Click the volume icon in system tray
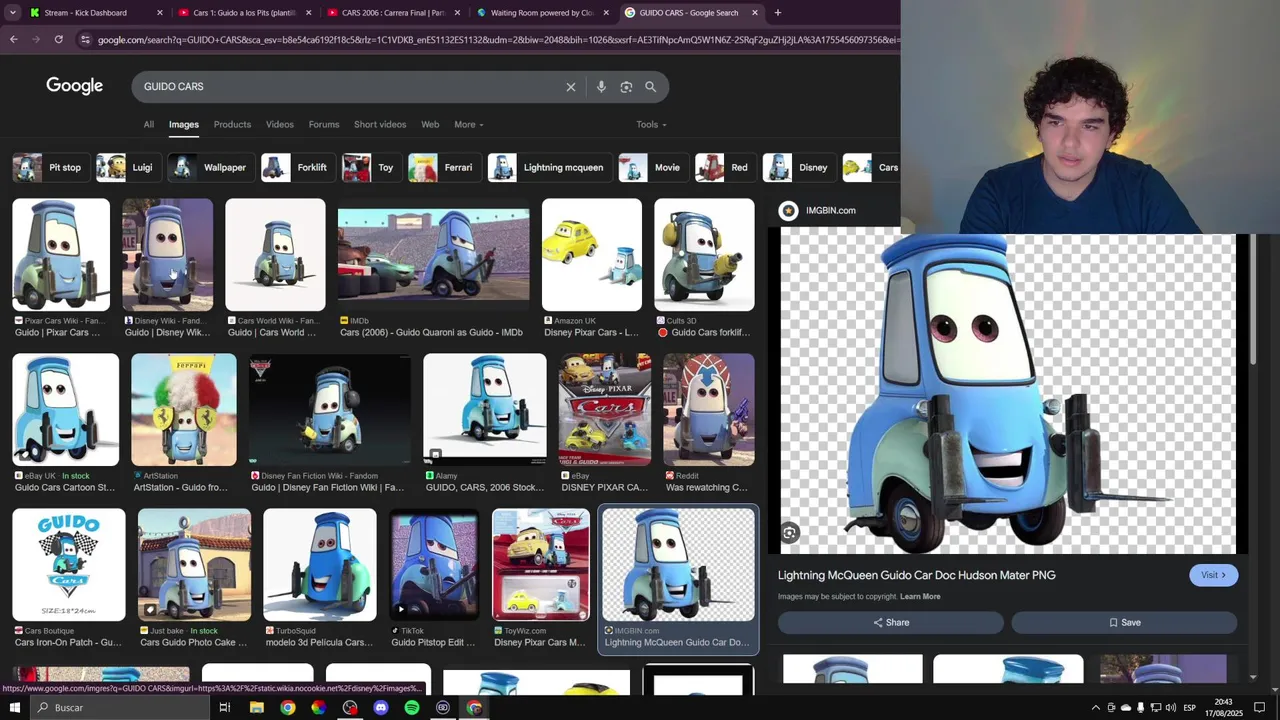 coord(1170,708)
